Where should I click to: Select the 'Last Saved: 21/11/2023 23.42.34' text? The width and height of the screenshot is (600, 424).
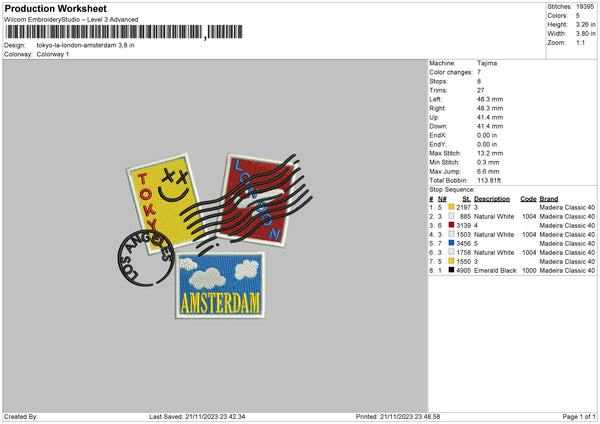(197, 416)
